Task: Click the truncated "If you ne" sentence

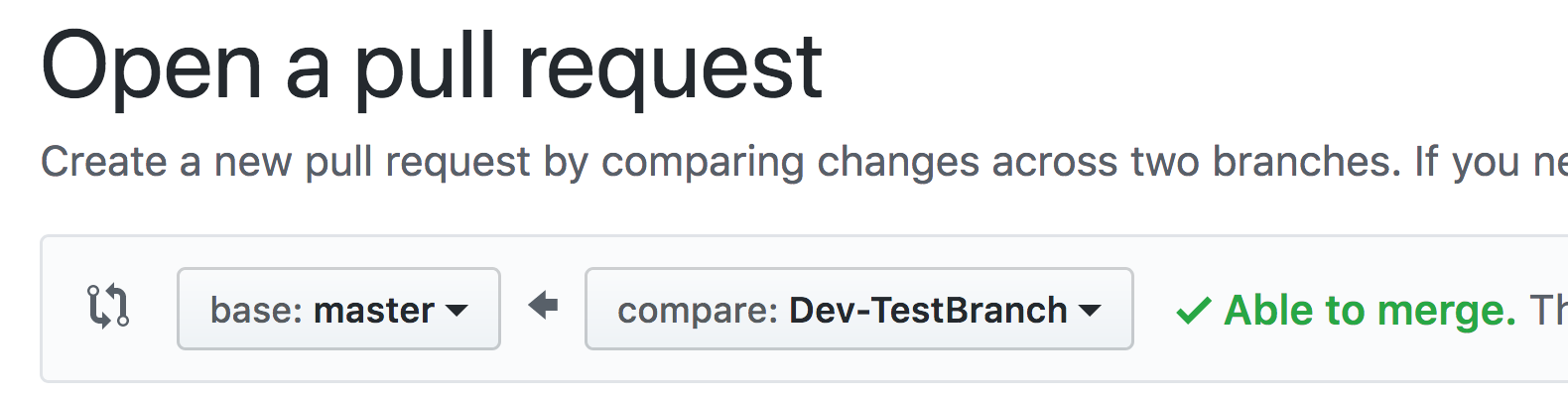Action: (1491, 162)
